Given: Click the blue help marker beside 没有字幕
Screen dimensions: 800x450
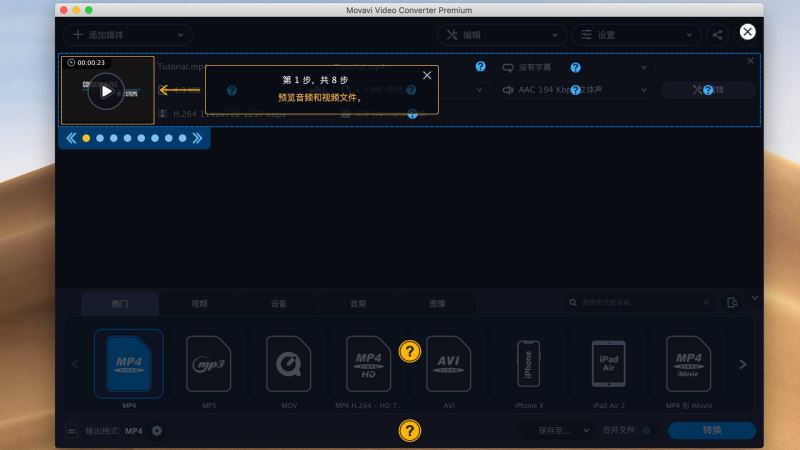Looking at the screenshot, I should pyautogui.click(x=576, y=67).
